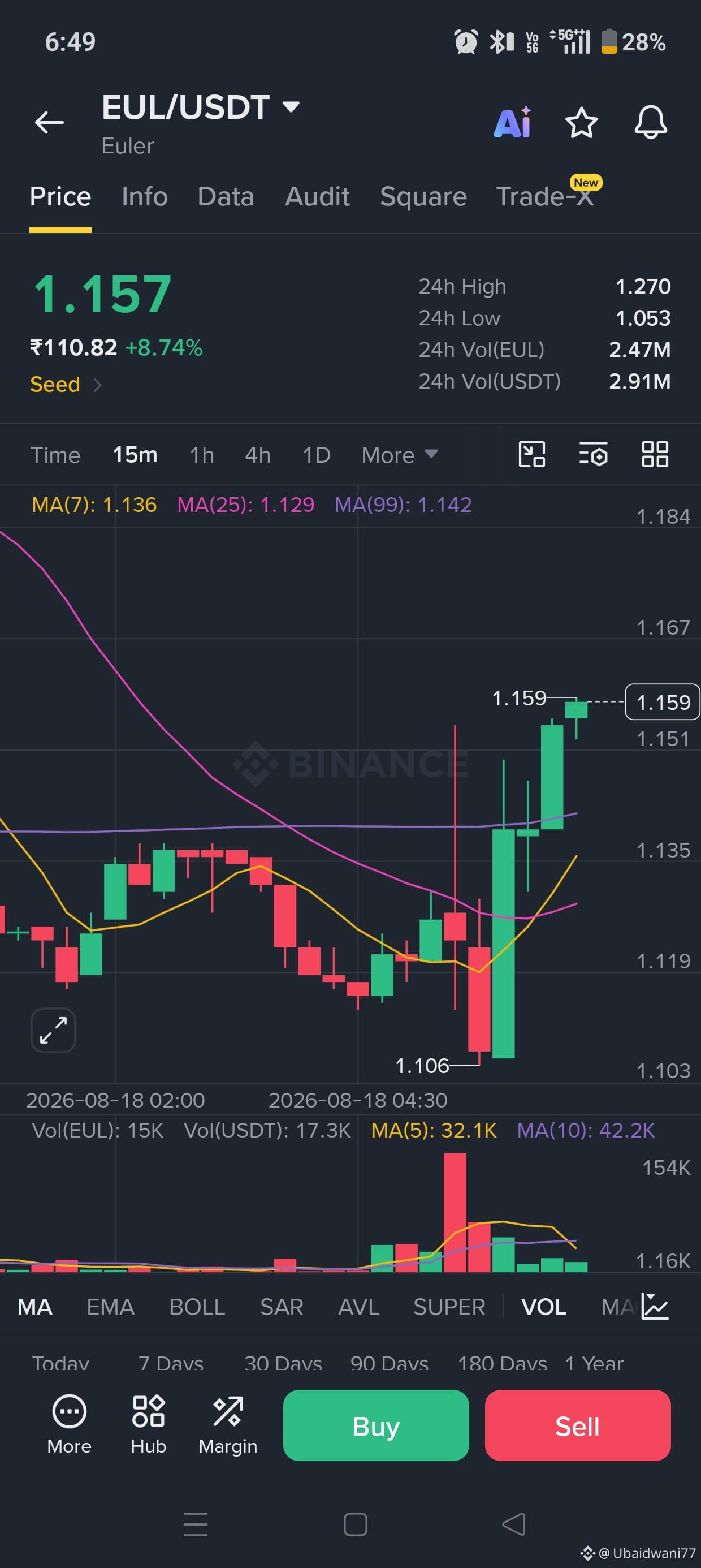This screenshot has height=1568, width=701.
Task: Tap the ₹110.82 converted price
Action: (73, 347)
